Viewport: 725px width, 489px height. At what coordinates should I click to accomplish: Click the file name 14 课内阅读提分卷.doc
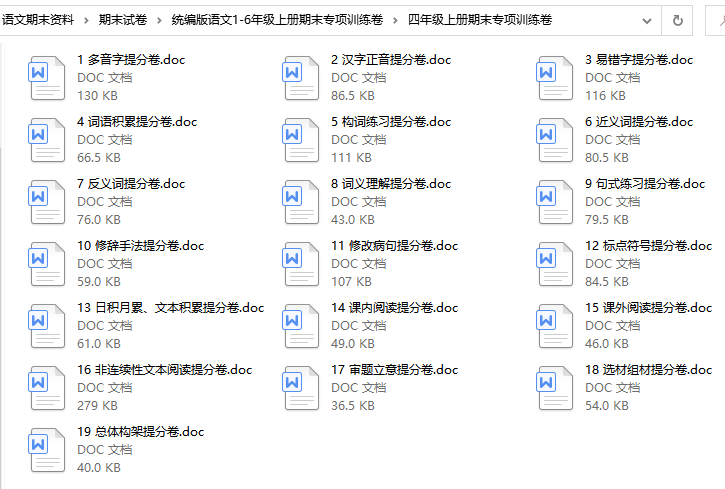click(x=394, y=307)
